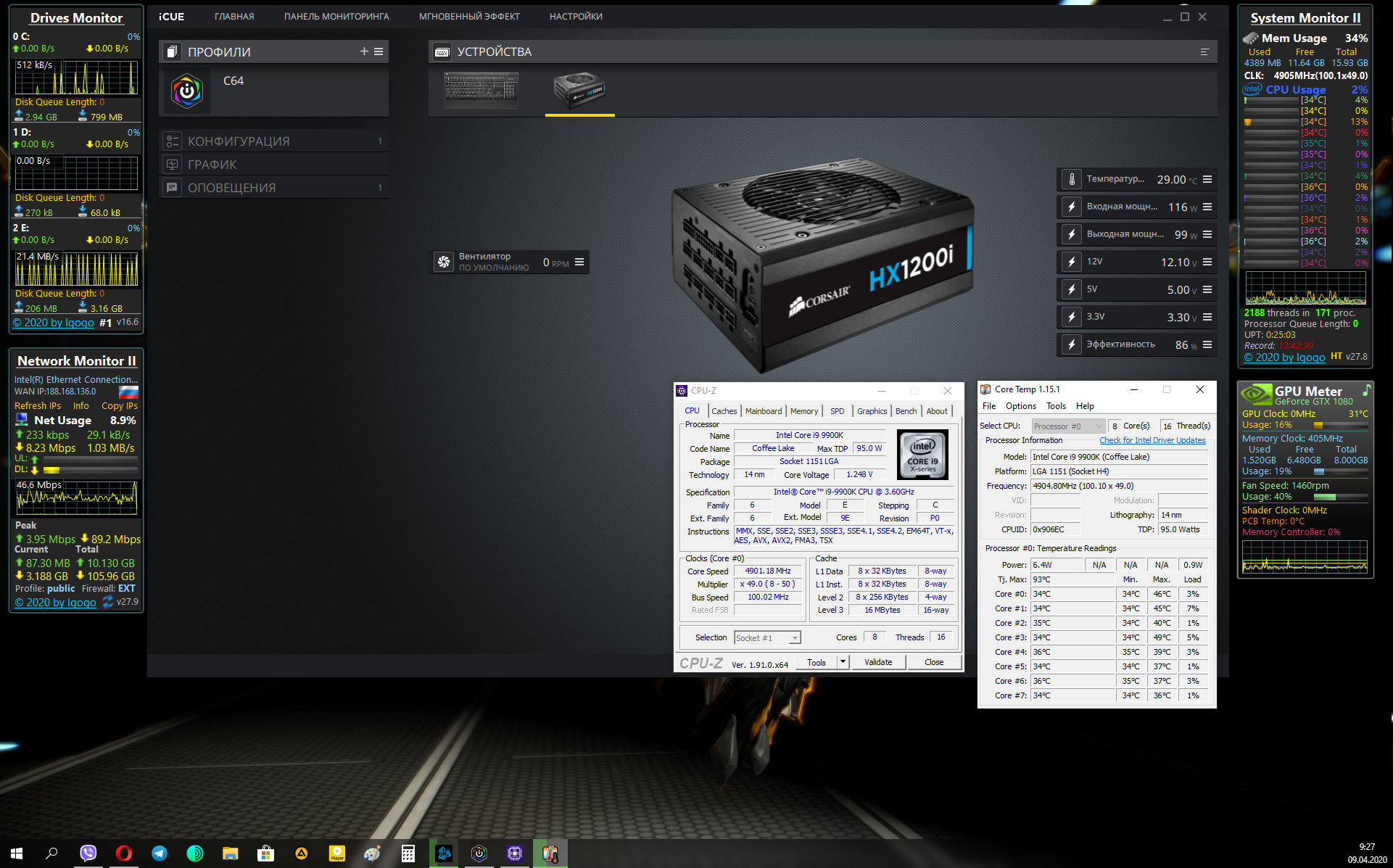Click Info link in Network Monitor
The height and width of the screenshot is (868, 1393).
coord(80,406)
